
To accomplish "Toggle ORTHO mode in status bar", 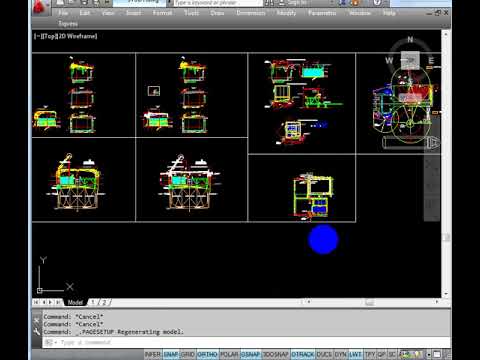I will pyautogui.click(x=207, y=354).
